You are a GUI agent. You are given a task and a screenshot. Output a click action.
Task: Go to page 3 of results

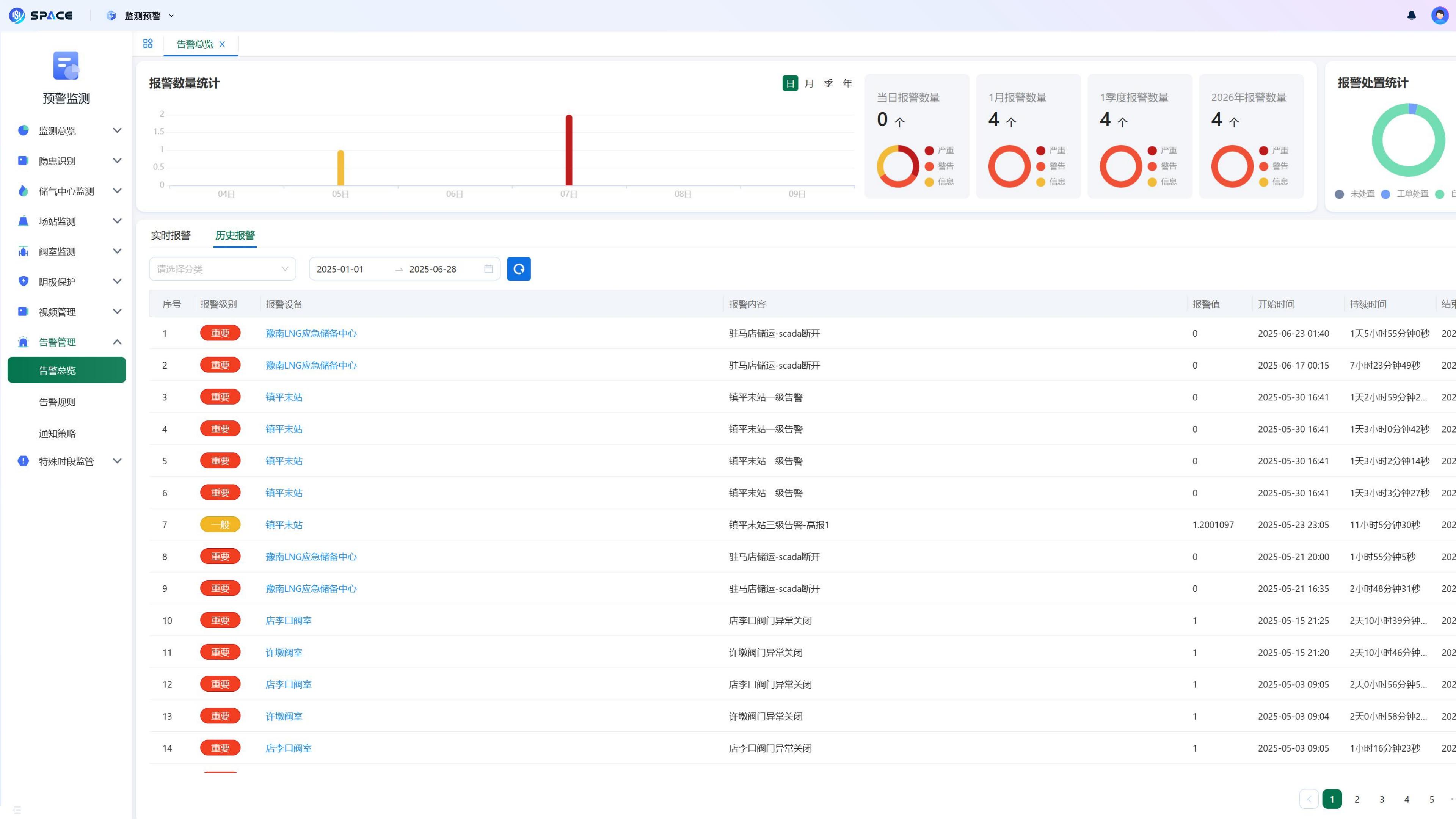click(x=1381, y=799)
